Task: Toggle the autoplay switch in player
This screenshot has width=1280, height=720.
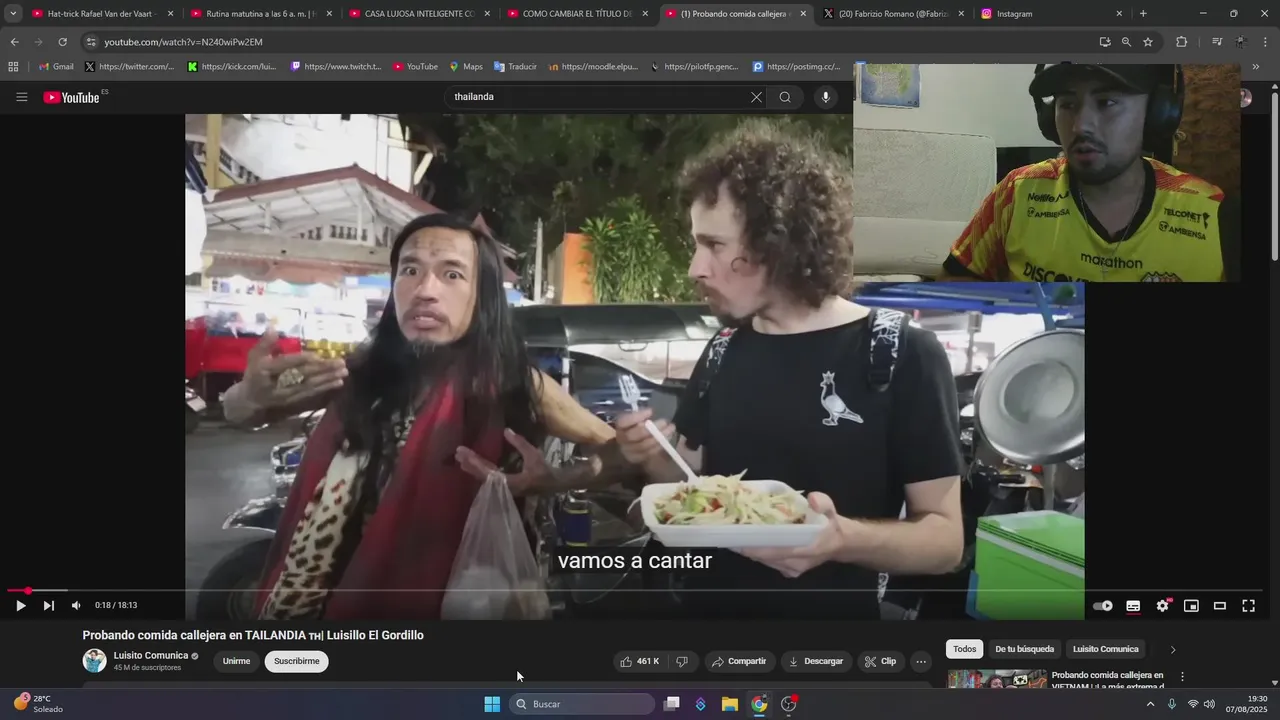Action: [1103, 605]
